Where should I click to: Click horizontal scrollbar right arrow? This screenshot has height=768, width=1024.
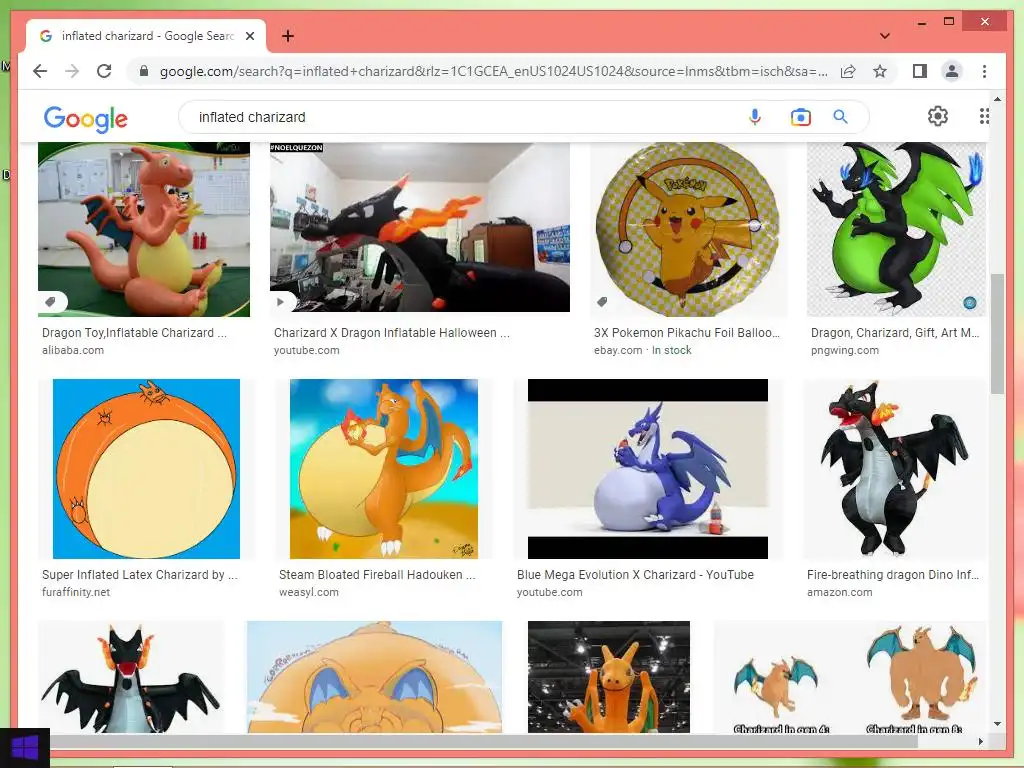coord(980,741)
